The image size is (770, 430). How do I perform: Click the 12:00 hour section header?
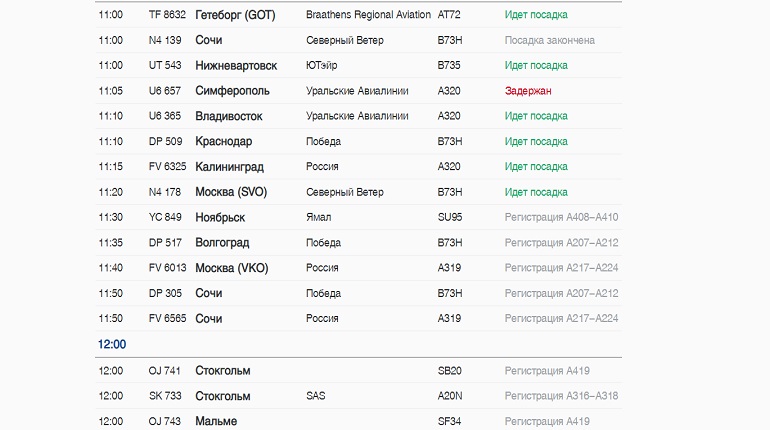pos(112,344)
